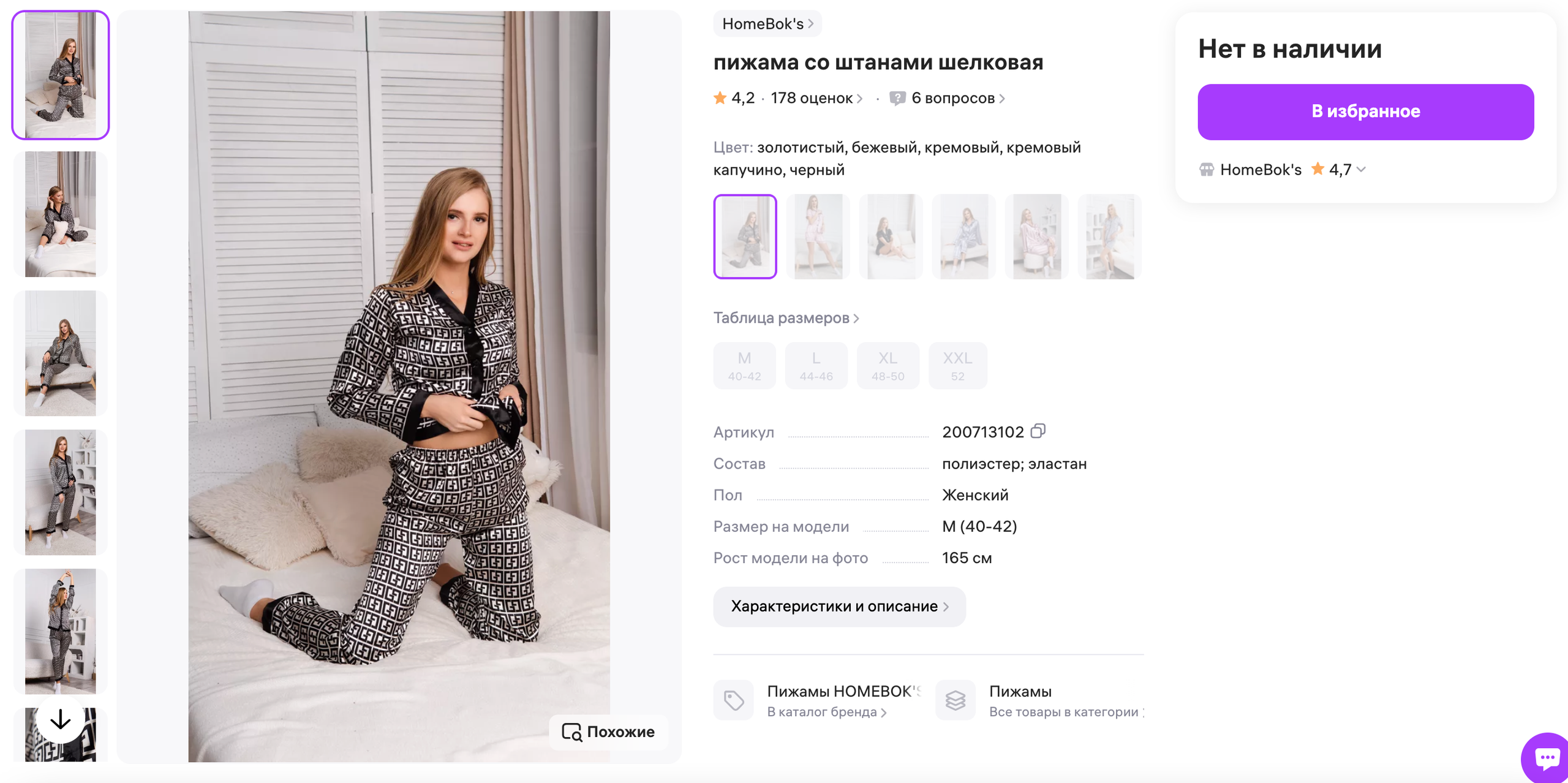Click store icon next to HomeBok's seller
The width and height of the screenshot is (1568, 783).
(1206, 170)
